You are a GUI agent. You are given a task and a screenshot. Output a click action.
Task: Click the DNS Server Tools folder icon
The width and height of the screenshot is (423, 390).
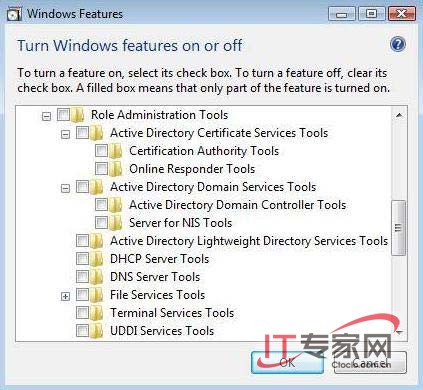[97, 277]
